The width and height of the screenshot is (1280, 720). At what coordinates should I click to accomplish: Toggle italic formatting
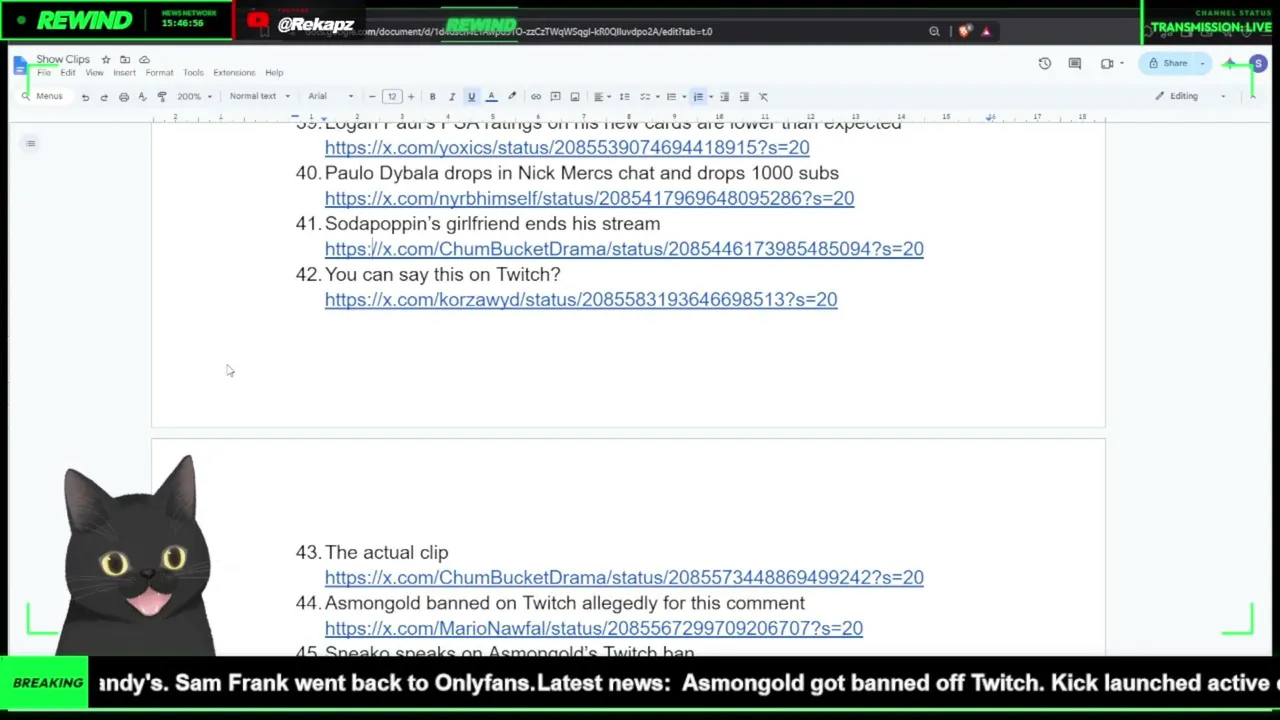452,97
